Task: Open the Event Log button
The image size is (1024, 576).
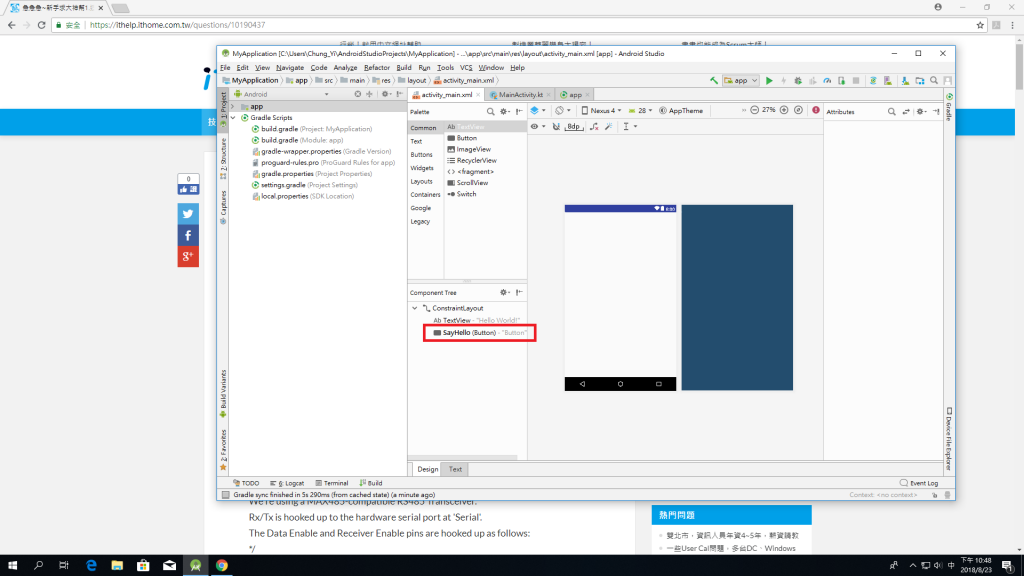Action: 919,483
